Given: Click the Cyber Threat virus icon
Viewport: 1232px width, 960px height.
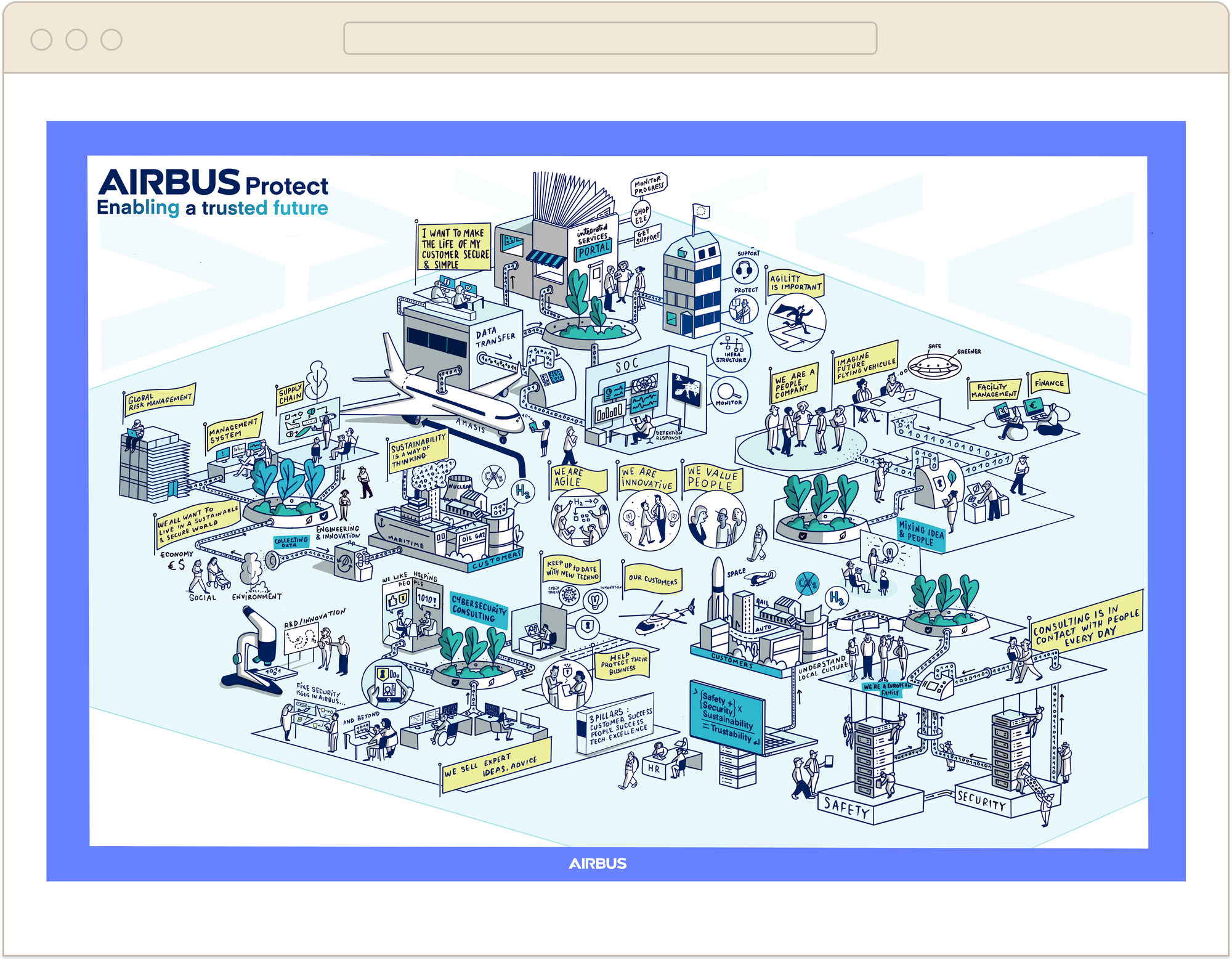Looking at the screenshot, I should [x=568, y=595].
